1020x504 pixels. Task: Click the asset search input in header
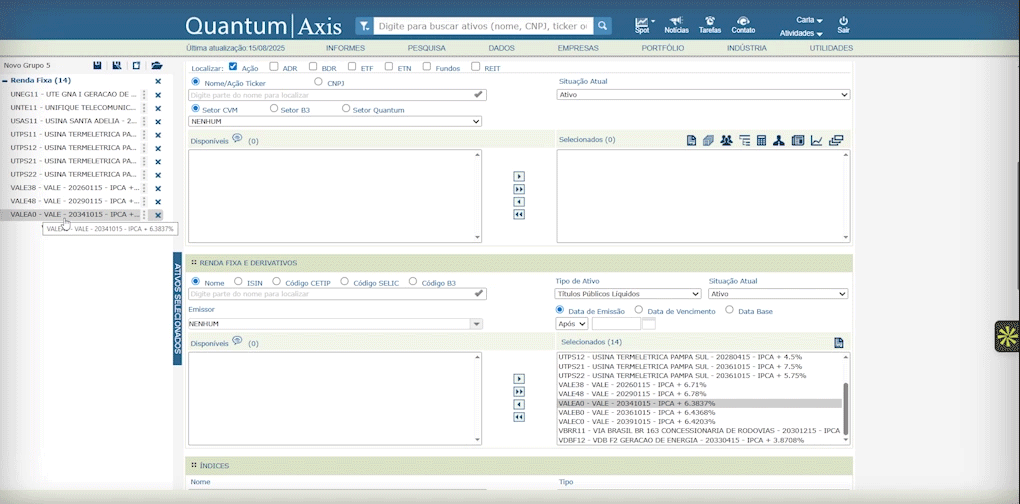483,26
